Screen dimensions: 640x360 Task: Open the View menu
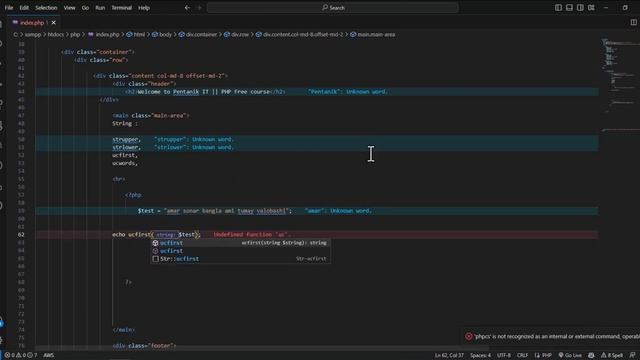pos(69,8)
